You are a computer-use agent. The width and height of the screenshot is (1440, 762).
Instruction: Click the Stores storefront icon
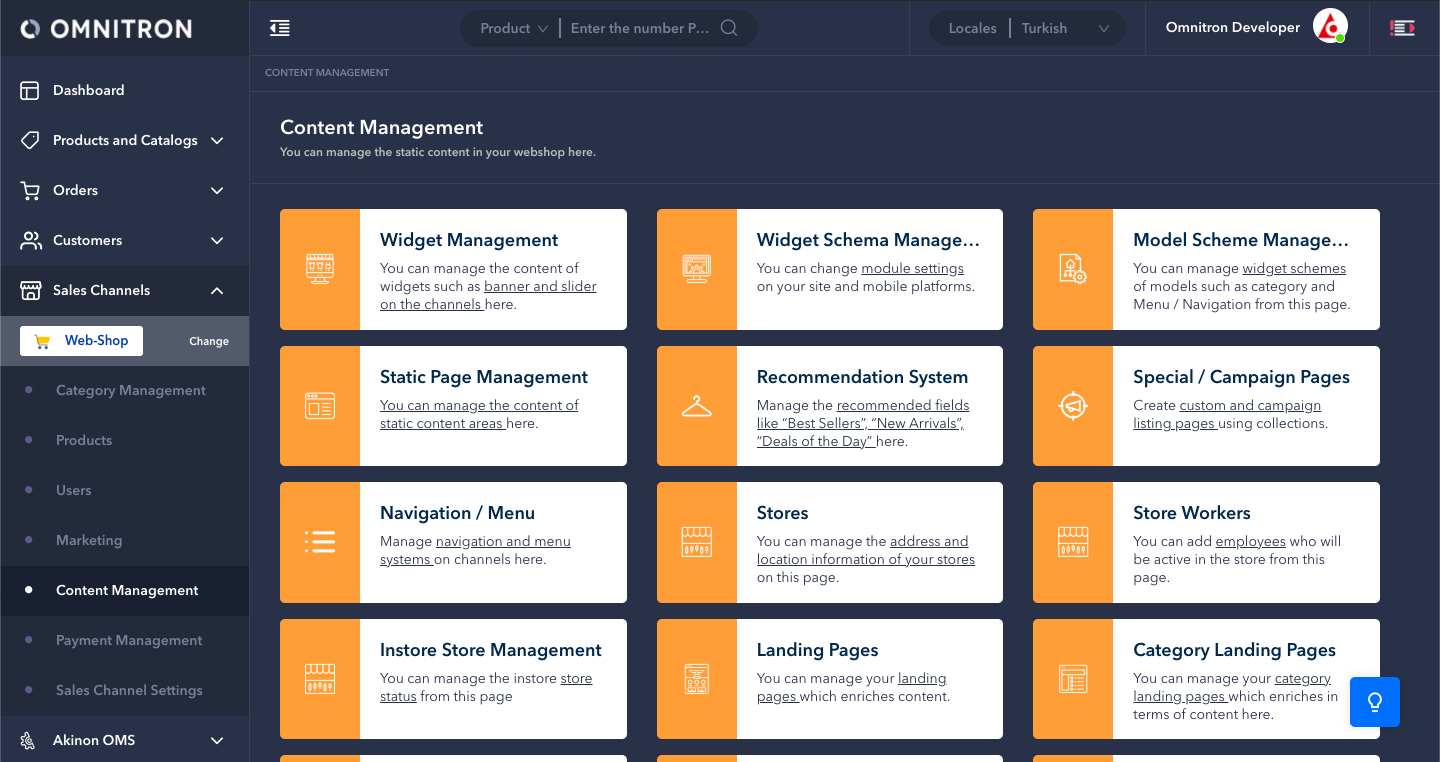696,542
